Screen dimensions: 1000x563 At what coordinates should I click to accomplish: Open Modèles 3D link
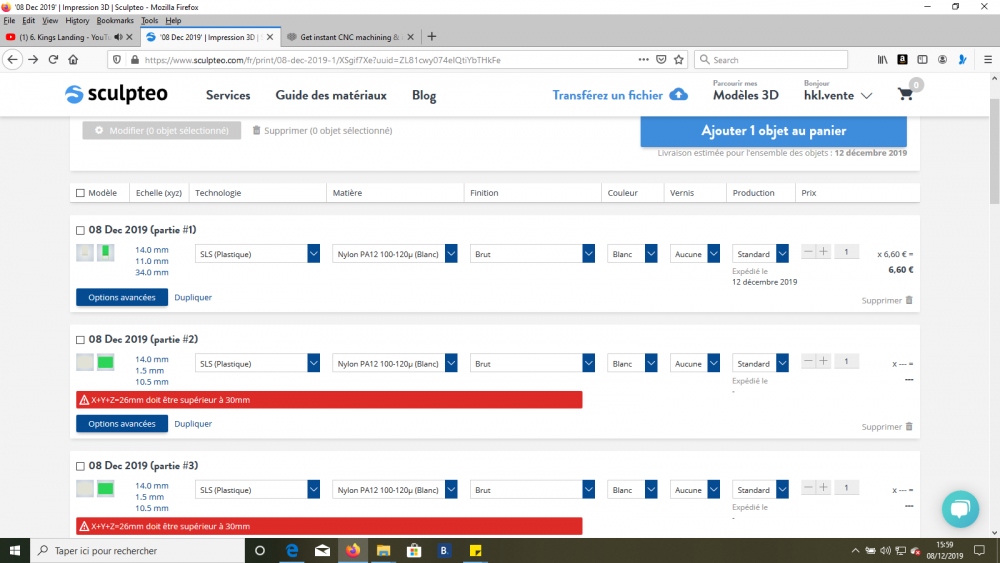pos(746,95)
